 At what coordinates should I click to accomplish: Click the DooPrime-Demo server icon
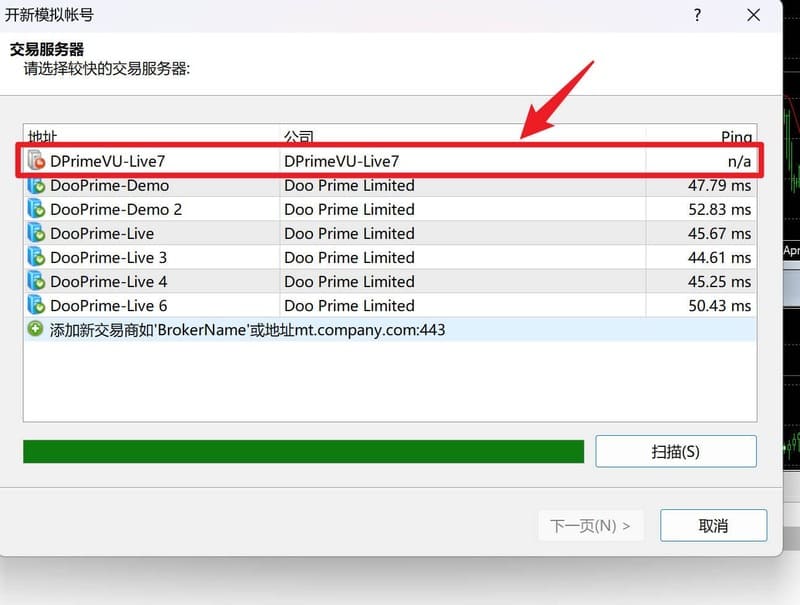click(37, 185)
